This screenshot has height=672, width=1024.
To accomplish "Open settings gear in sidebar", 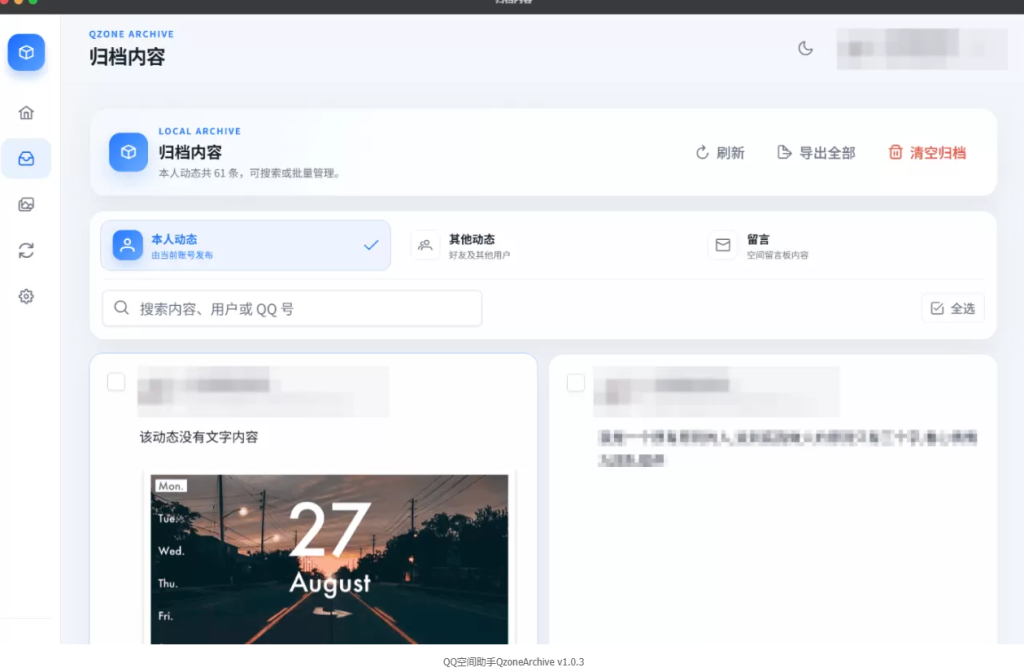I will click(x=26, y=296).
